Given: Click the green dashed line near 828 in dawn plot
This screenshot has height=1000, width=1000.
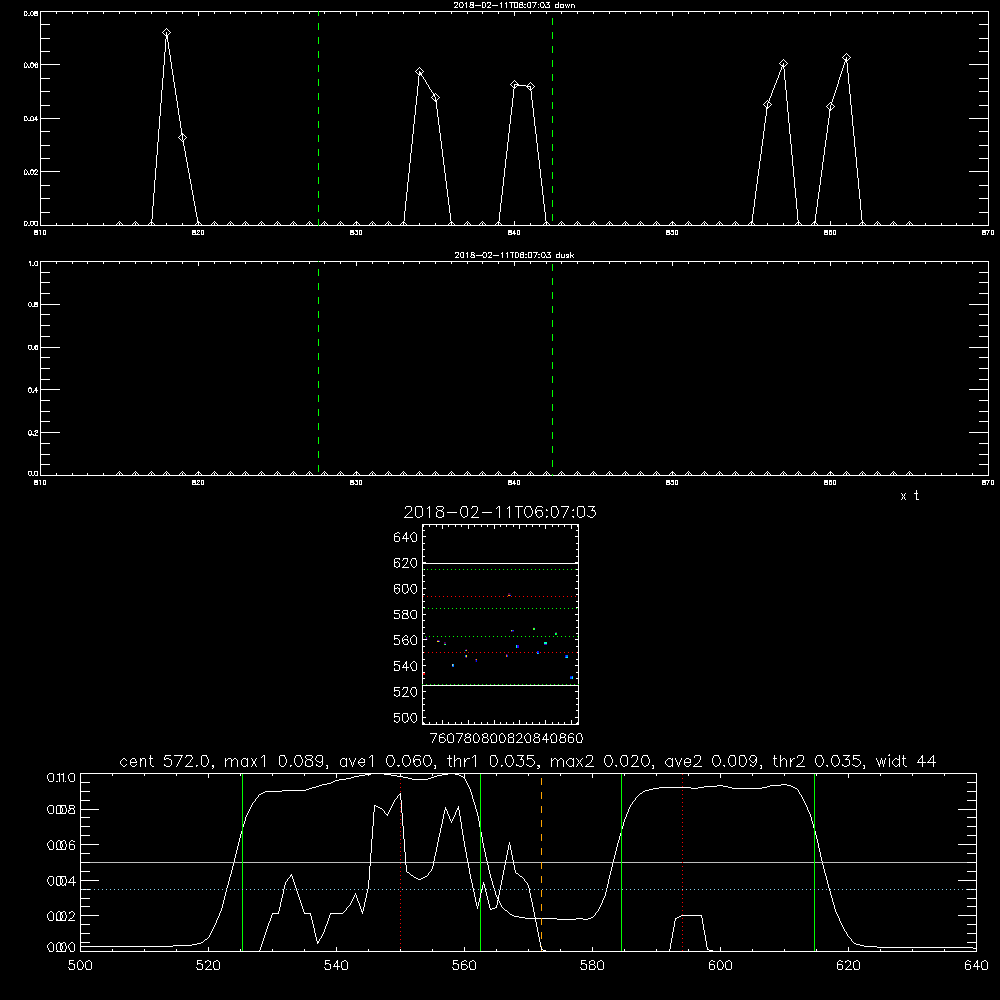Looking at the screenshot, I should [x=318, y=118].
